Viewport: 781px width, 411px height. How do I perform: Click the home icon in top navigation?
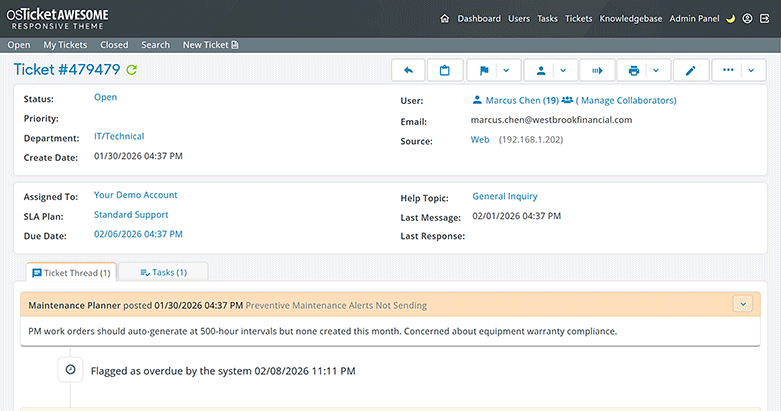[445, 18]
